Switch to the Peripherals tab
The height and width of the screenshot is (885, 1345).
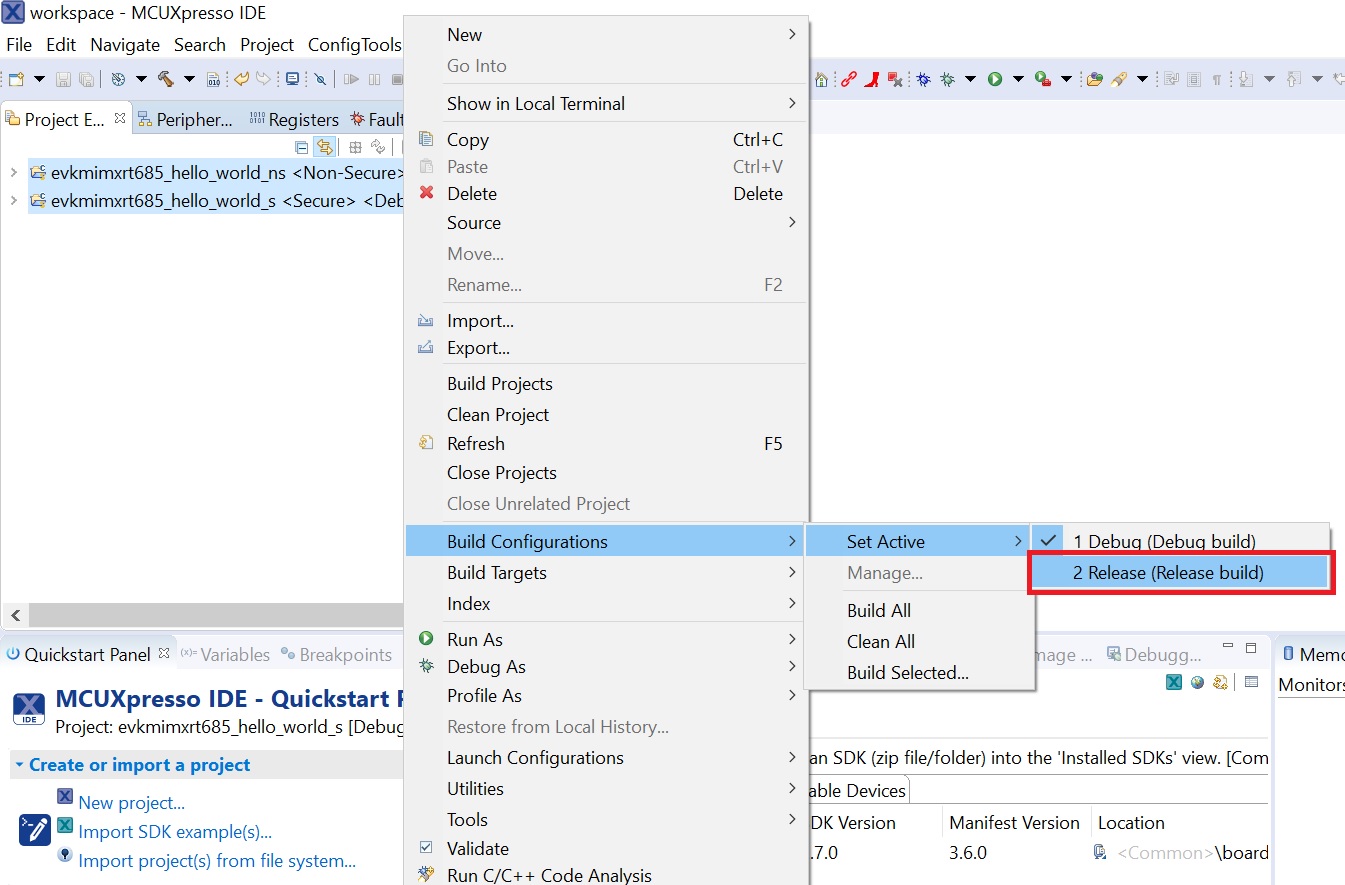pyautogui.click(x=185, y=119)
